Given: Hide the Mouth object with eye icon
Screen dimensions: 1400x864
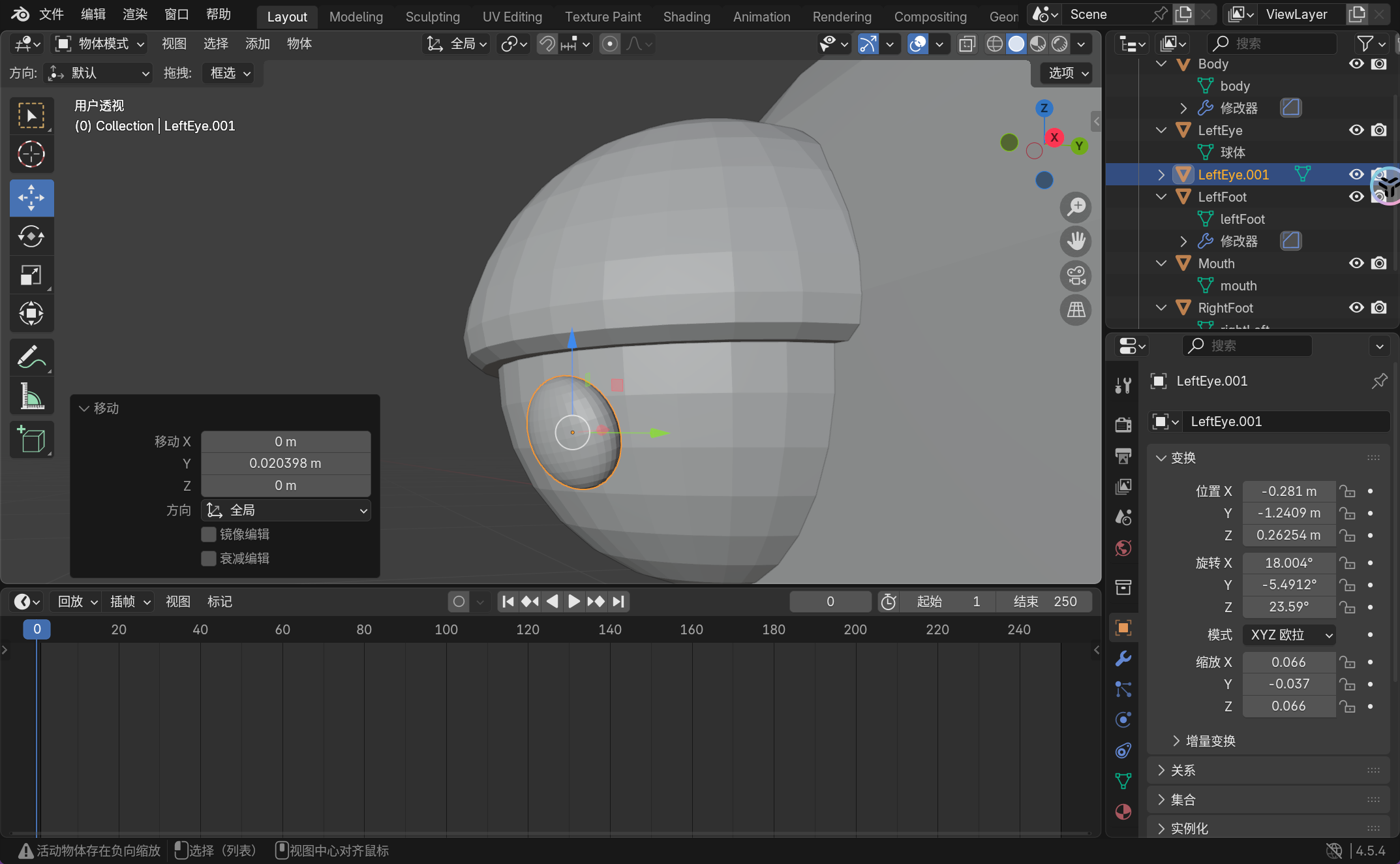Looking at the screenshot, I should [1356, 263].
